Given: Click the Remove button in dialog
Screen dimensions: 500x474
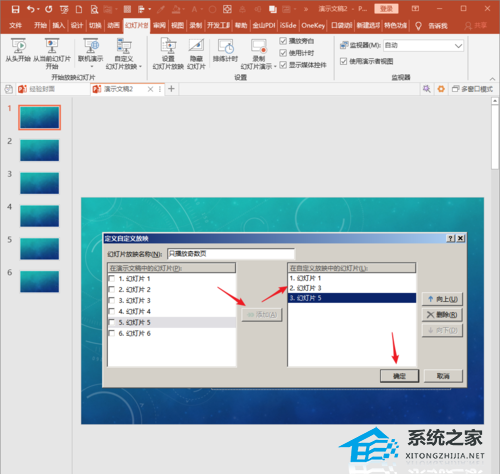Looking at the screenshot, I should pyautogui.click(x=442, y=315).
